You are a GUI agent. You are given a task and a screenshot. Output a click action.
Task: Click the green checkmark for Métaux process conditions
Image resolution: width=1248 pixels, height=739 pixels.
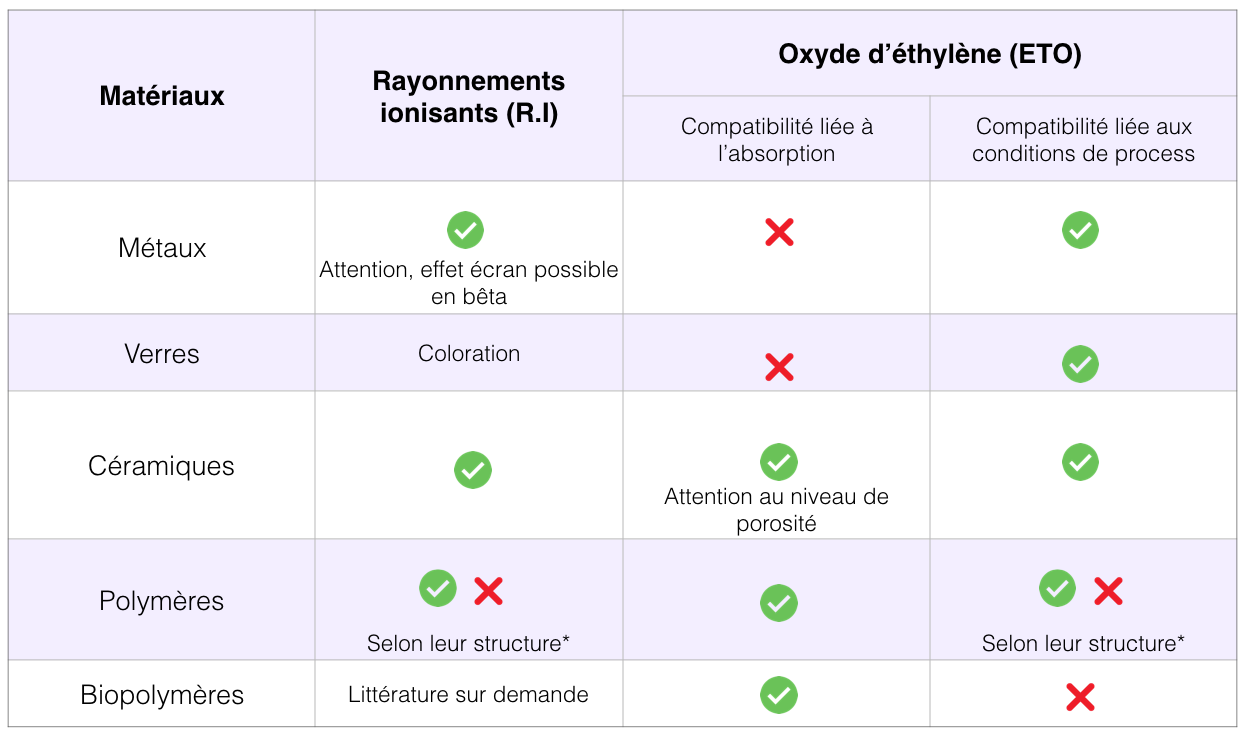[x=1080, y=230]
